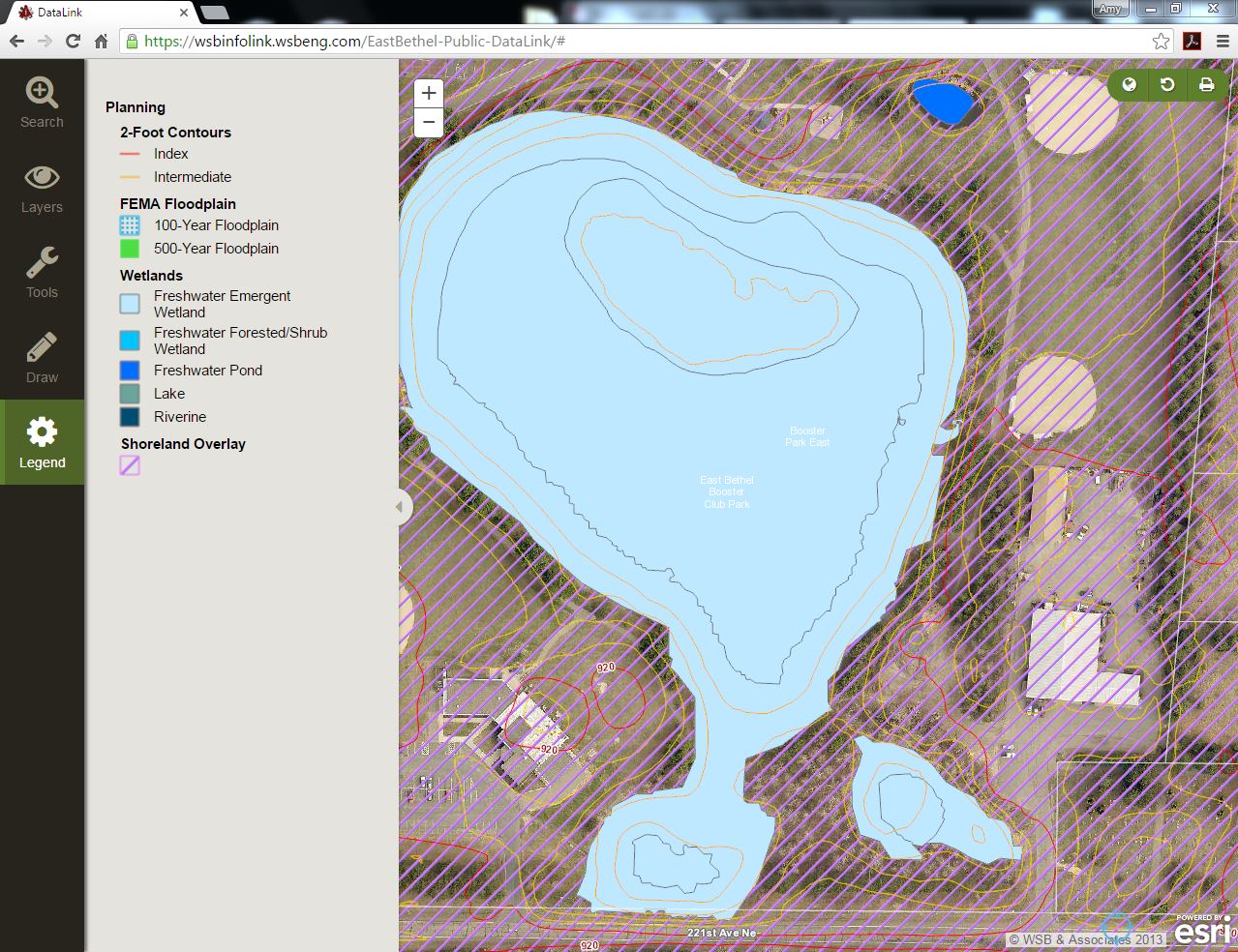Reset the map with refresh icon

tap(1167, 85)
